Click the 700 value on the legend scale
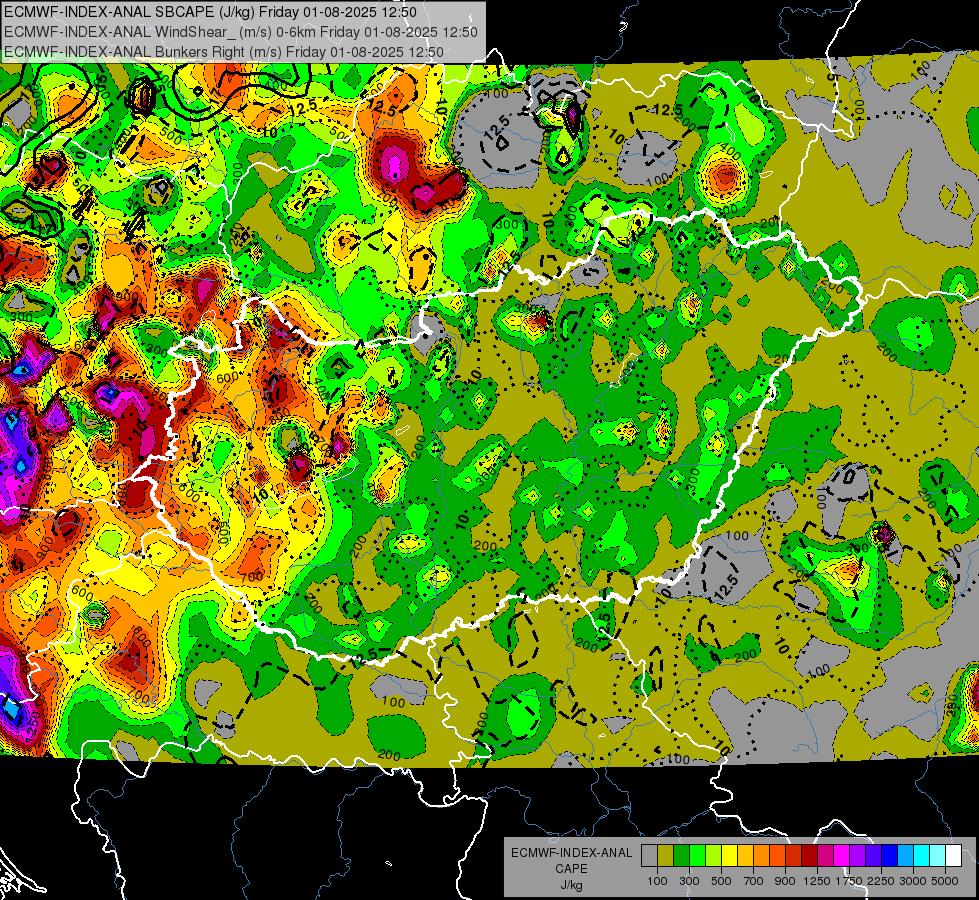Viewport: 979px width, 900px height. tap(754, 881)
